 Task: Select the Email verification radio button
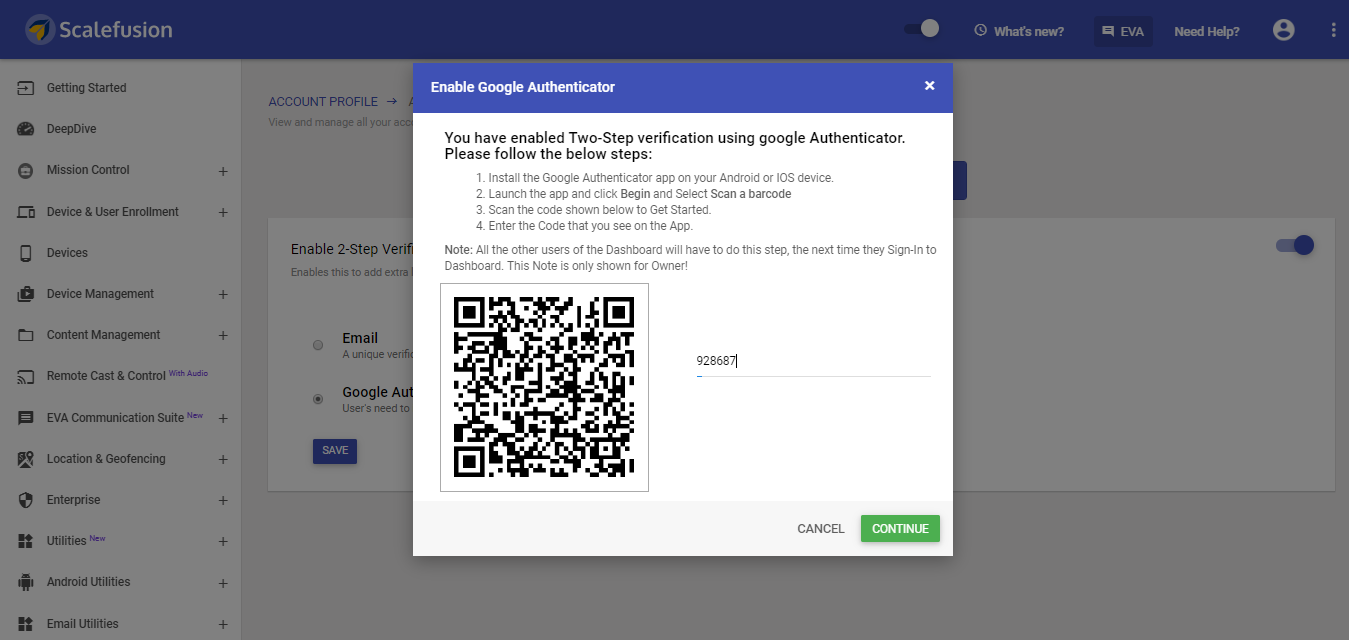(x=318, y=345)
